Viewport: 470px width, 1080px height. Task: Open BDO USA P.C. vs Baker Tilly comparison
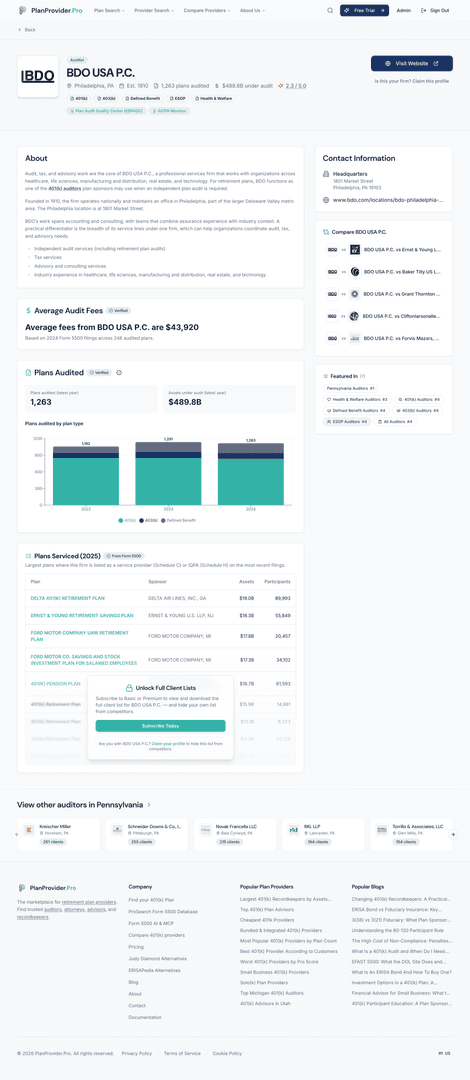coord(383,271)
